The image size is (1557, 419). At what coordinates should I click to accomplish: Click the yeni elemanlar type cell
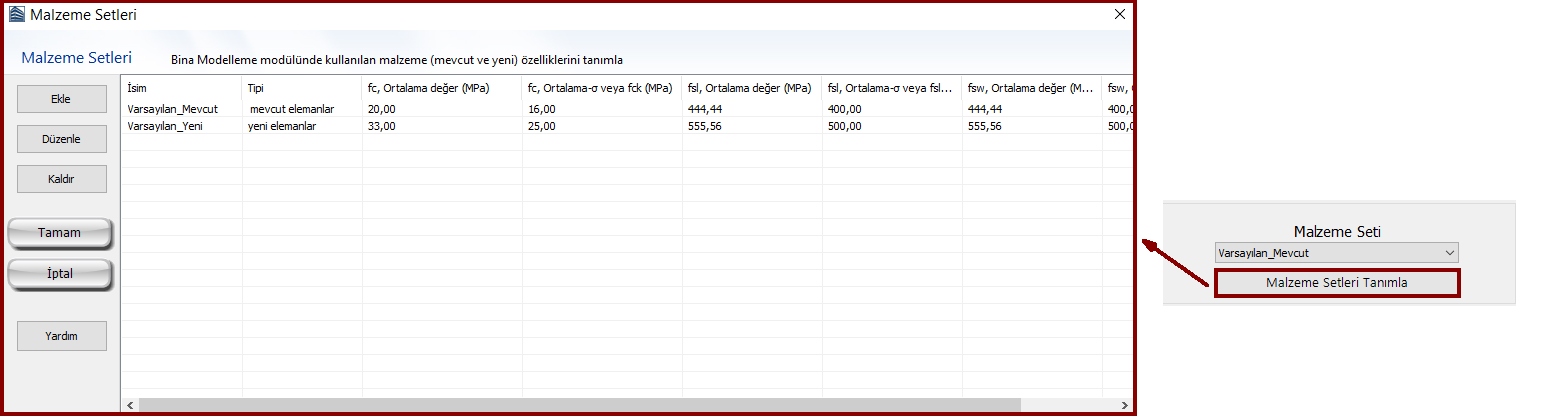pyautogui.click(x=289, y=126)
